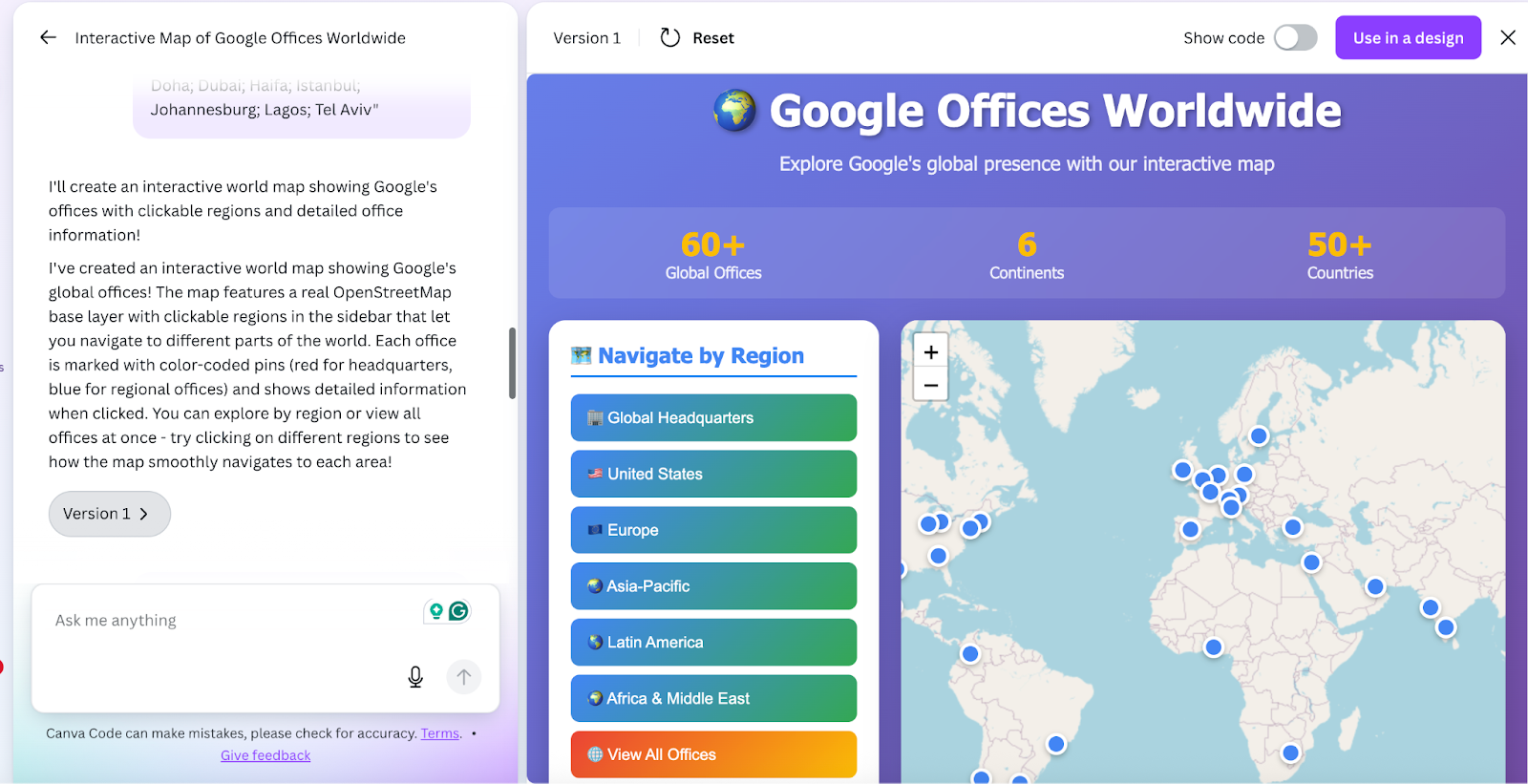The width and height of the screenshot is (1528, 784).
Task: Click the map pin in South Africa
Action: [x=1290, y=752]
